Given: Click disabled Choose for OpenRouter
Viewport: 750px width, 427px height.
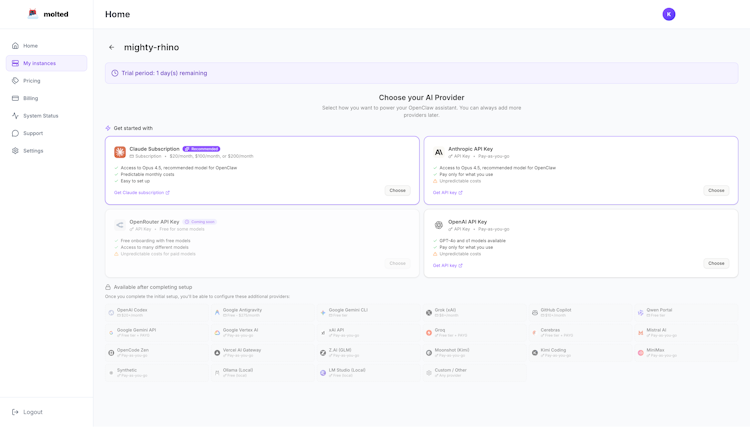Looking at the screenshot, I should coord(397,263).
